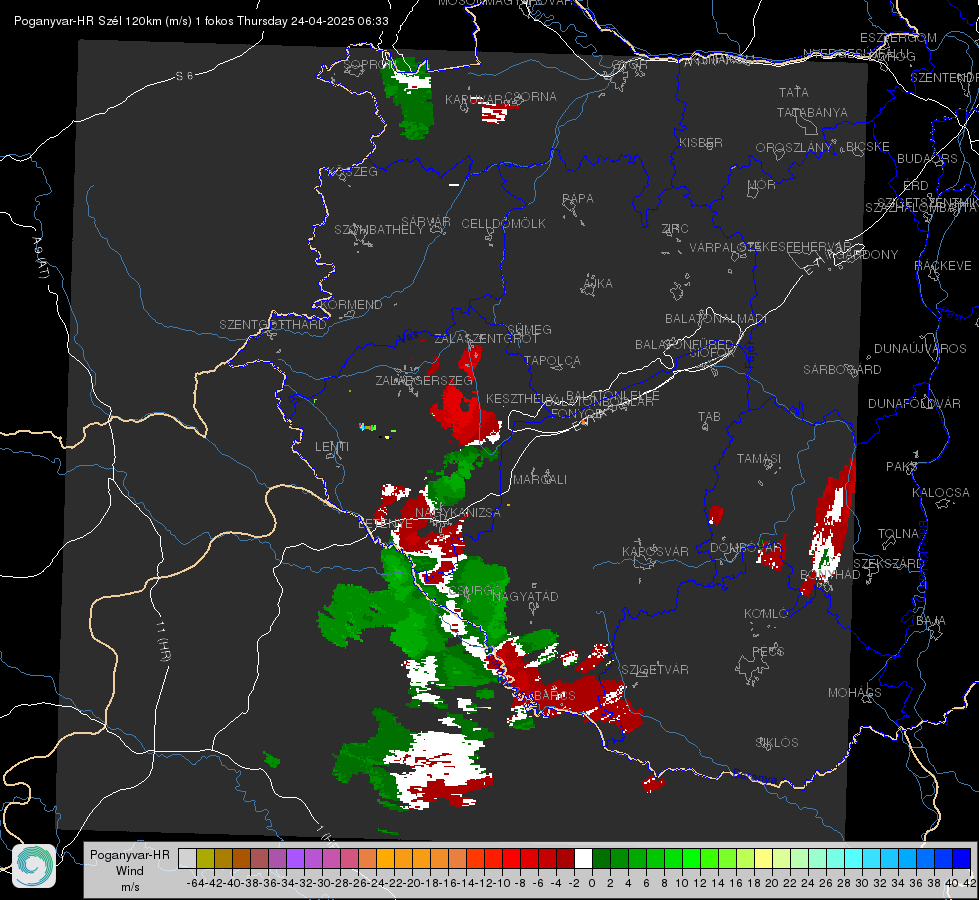The height and width of the screenshot is (900, 979).
Task: Click the 'DUNAUJVAROS' city label
Action: 920,349
